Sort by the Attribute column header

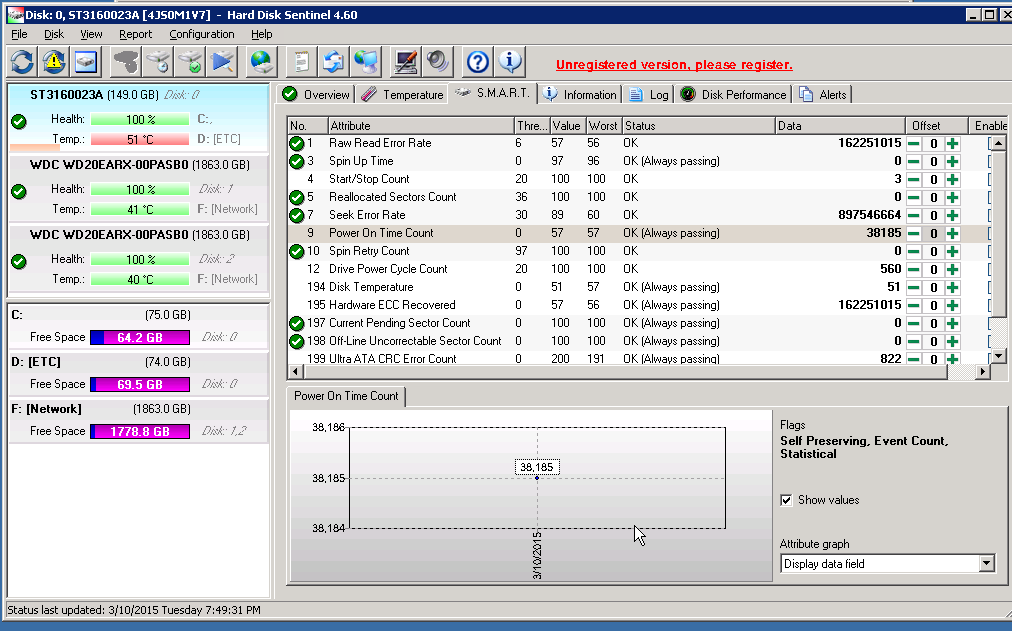point(421,126)
